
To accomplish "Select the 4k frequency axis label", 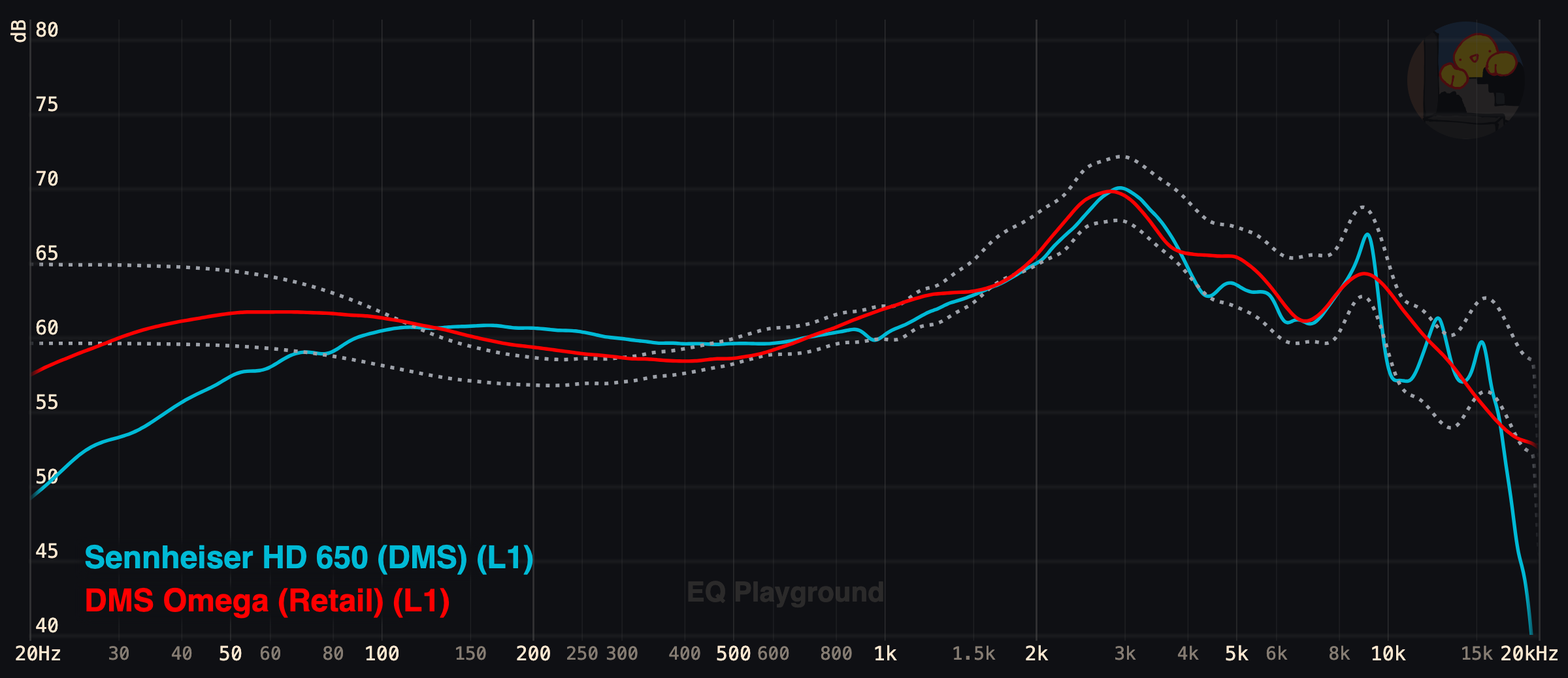I will coord(1188,654).
